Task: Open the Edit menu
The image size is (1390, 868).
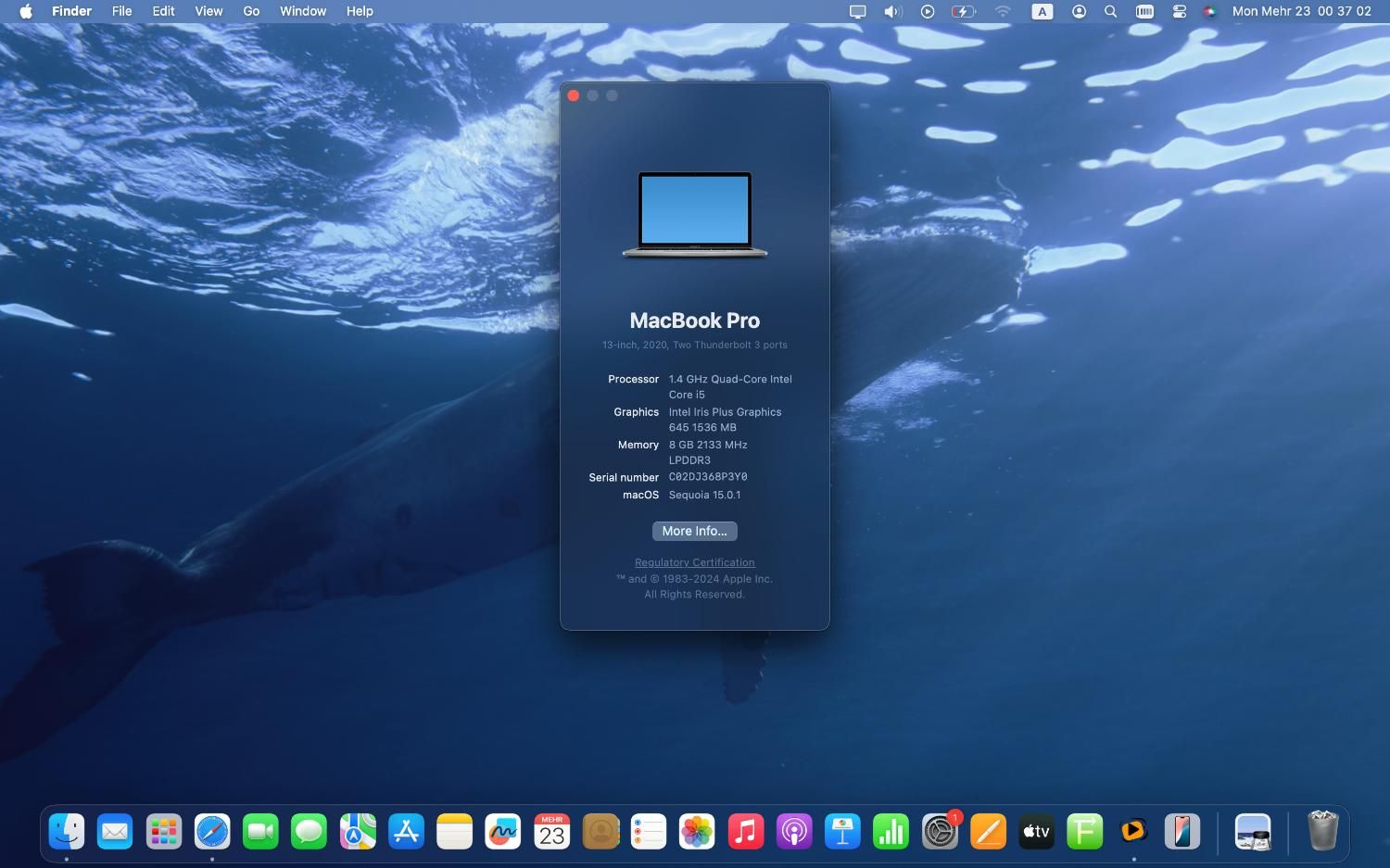Action: pos(163,11)
